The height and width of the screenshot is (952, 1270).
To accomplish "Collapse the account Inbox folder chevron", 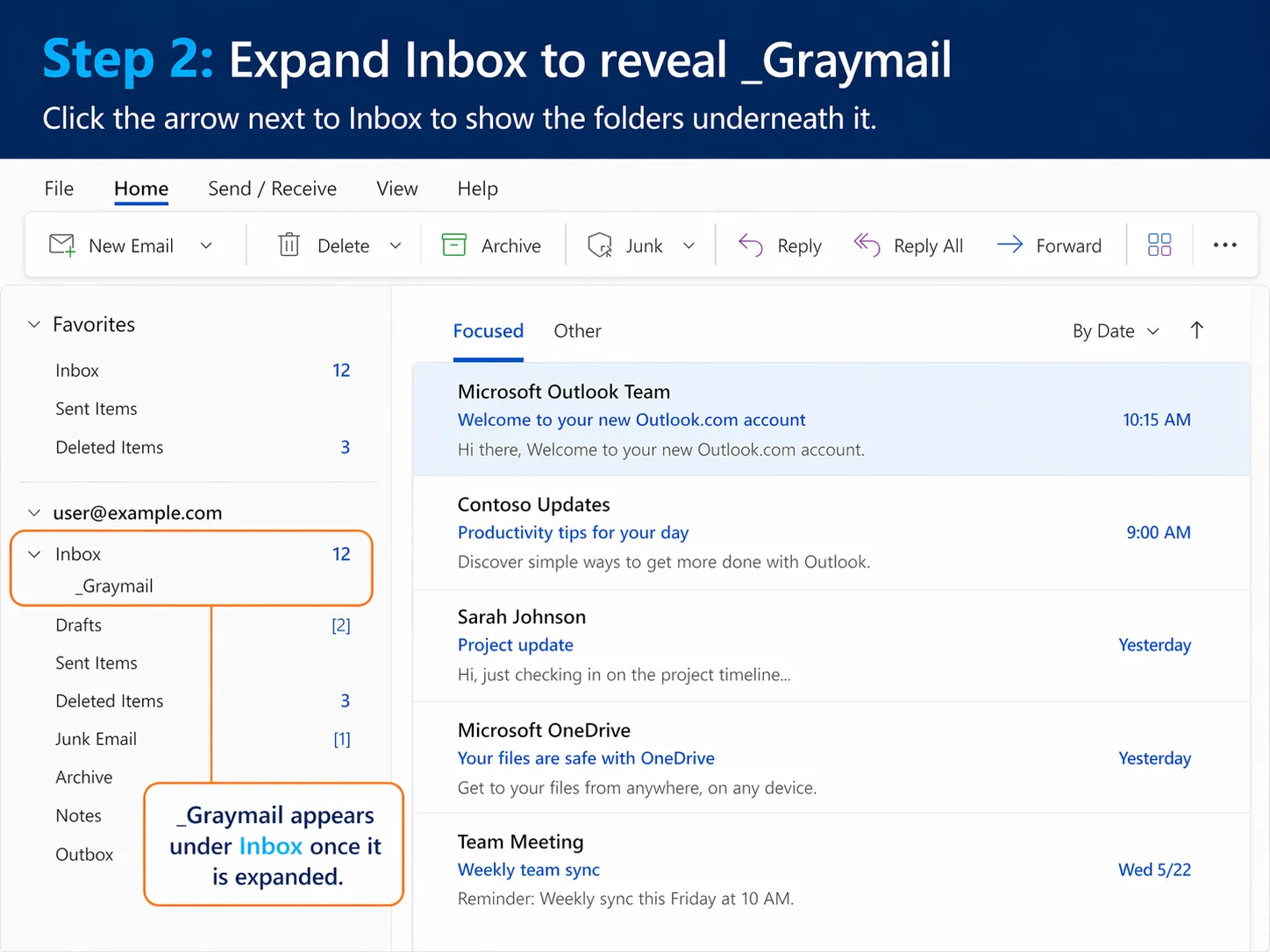I will (x=34, y=554).
